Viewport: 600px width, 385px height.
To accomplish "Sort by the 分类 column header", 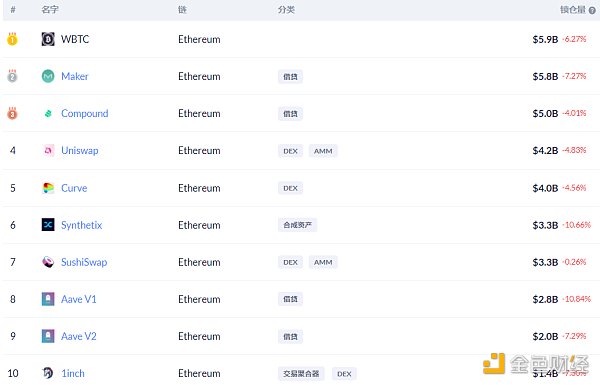I will [286, 10].
